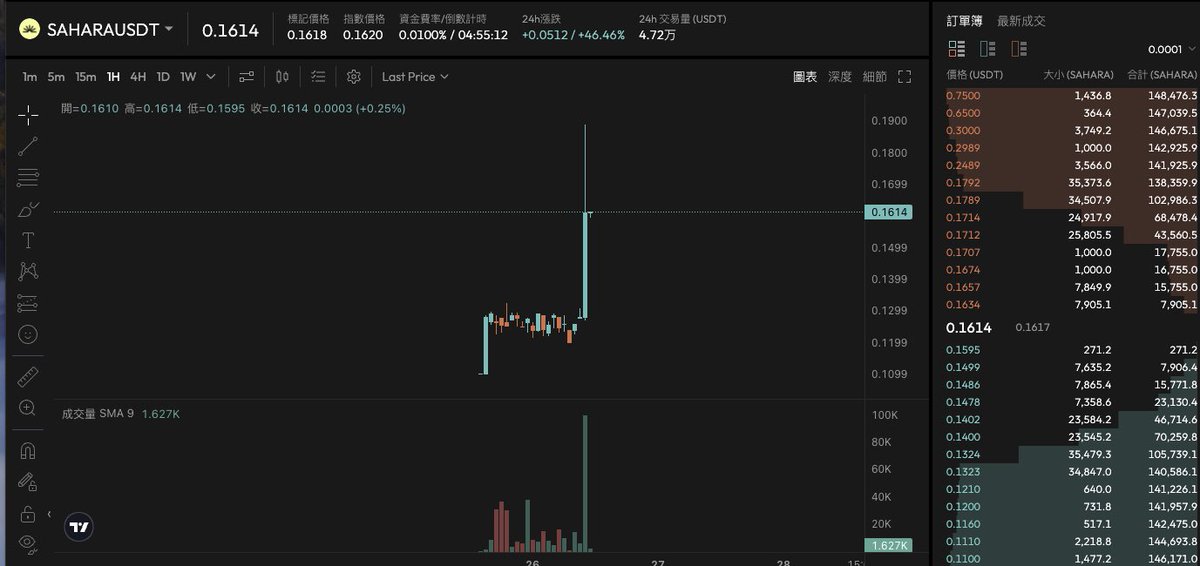This screenshot has width=1200, height=566.
Task: Show asks-only order book view
Action: [1019, 49]
